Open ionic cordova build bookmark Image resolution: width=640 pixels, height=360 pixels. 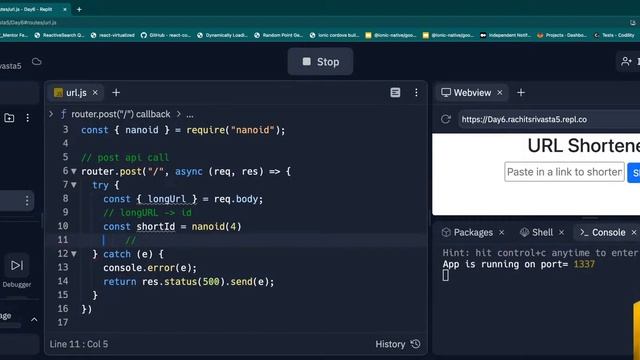coord(334,35)
